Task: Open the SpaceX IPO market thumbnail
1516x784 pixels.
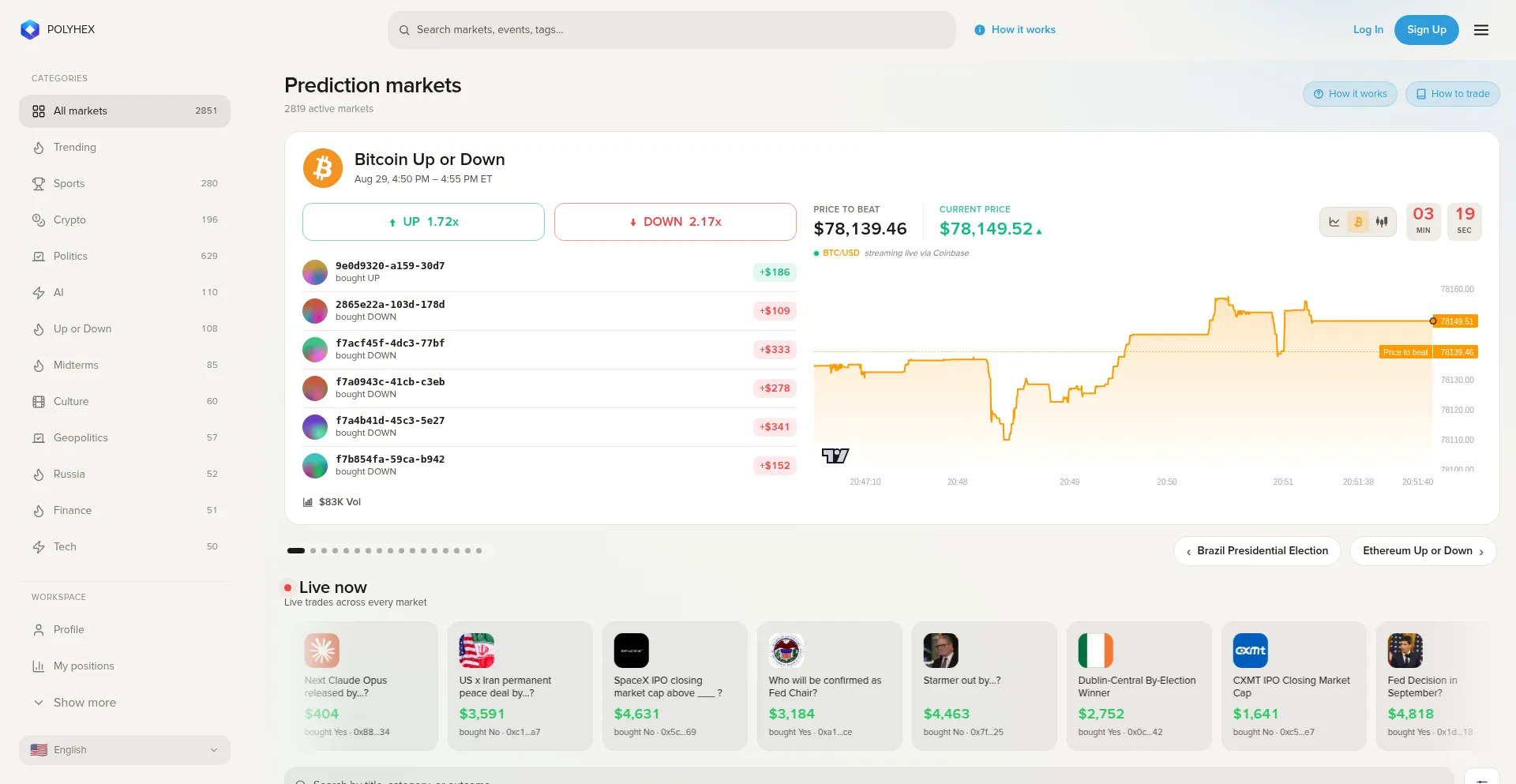Action: (632, 651)
